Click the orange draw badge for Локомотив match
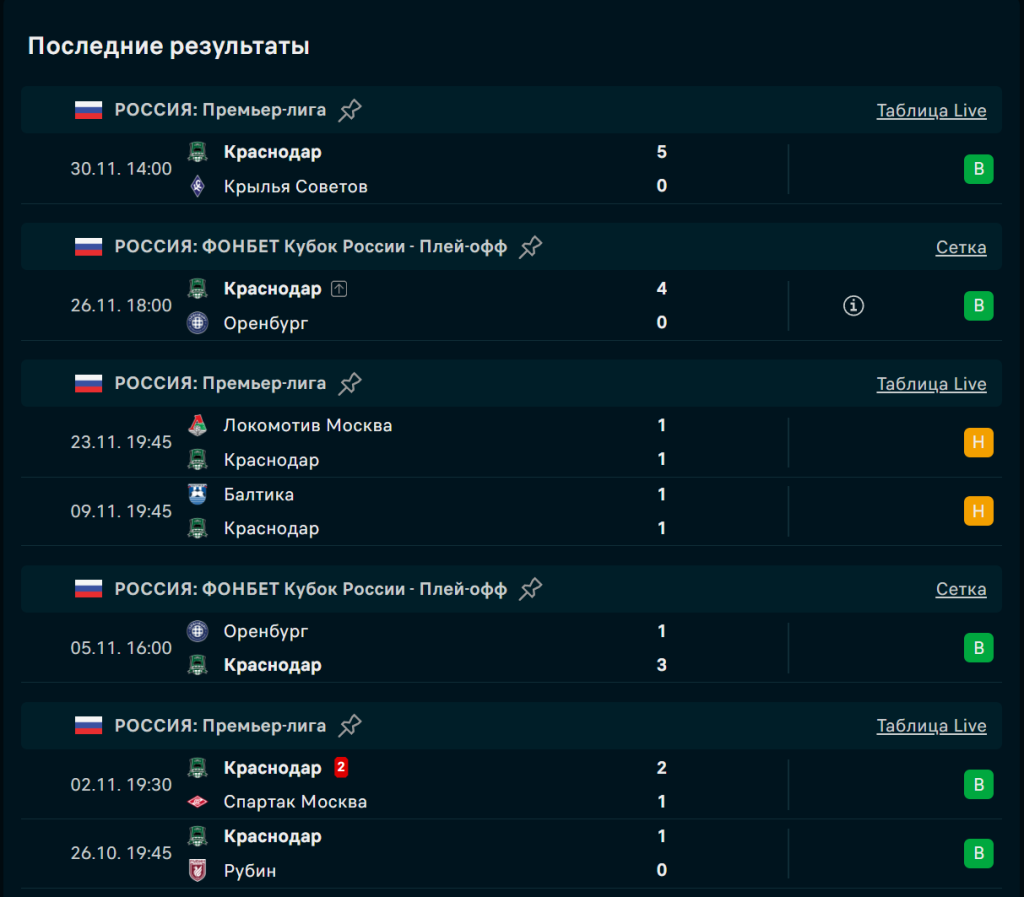 [978, 442]
